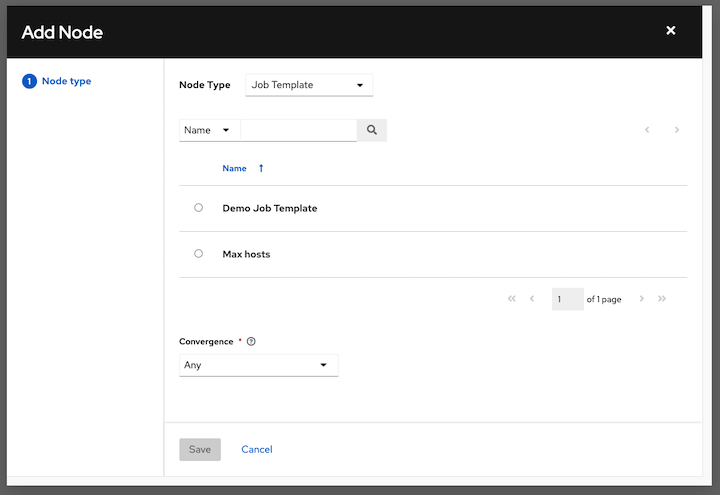The height and width of the screenshot is (495, 720).
Task: Select the Demo Job Template radio button
Action: point(198,208)
